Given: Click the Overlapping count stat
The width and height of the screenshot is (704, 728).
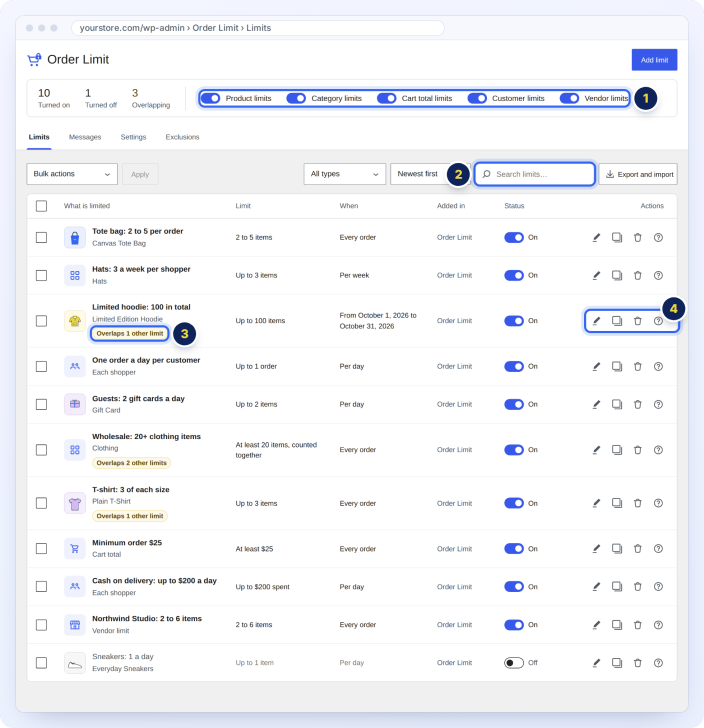Looking at the screenshot, I should coord(151,98).
